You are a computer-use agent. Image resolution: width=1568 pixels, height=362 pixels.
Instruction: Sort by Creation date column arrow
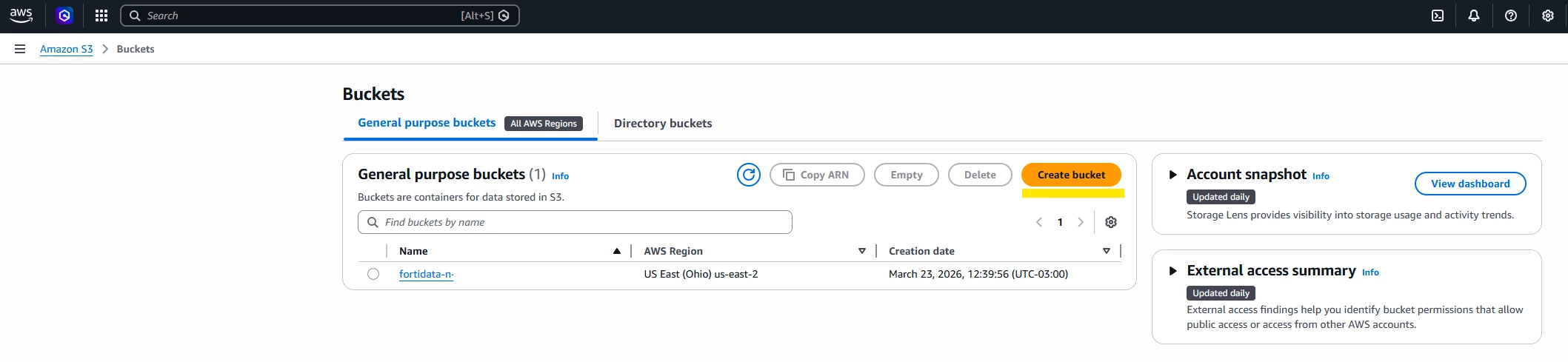pyautogui.click(x=1107, y=251)
